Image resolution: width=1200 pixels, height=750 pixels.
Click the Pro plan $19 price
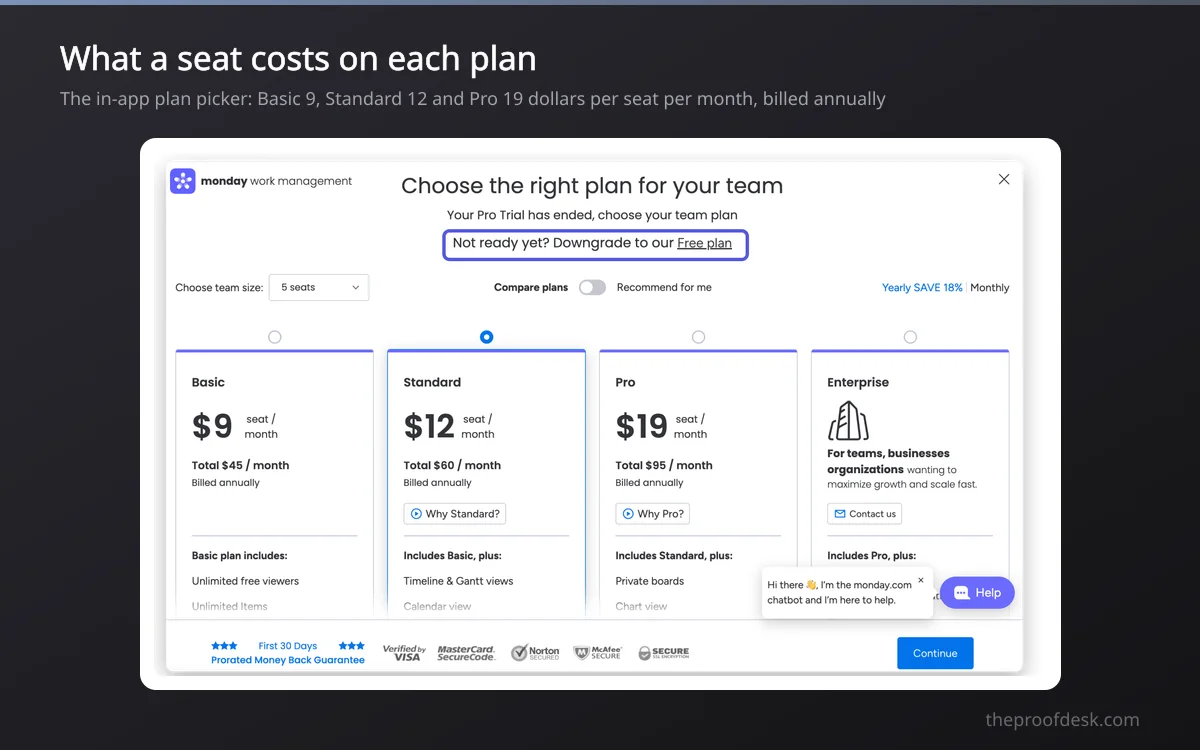[641, 427]
